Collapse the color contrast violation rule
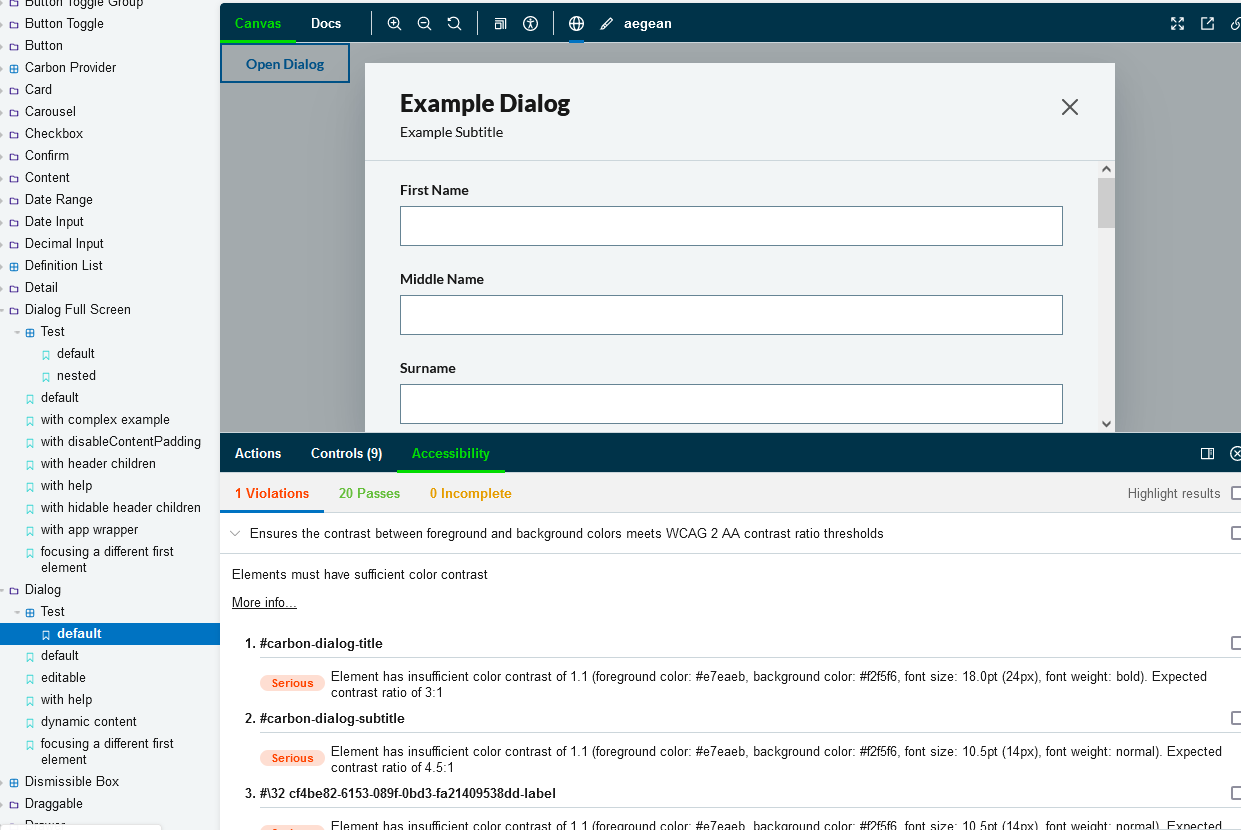Screen dimensions: 1241x830 click(x=235, y=534)
